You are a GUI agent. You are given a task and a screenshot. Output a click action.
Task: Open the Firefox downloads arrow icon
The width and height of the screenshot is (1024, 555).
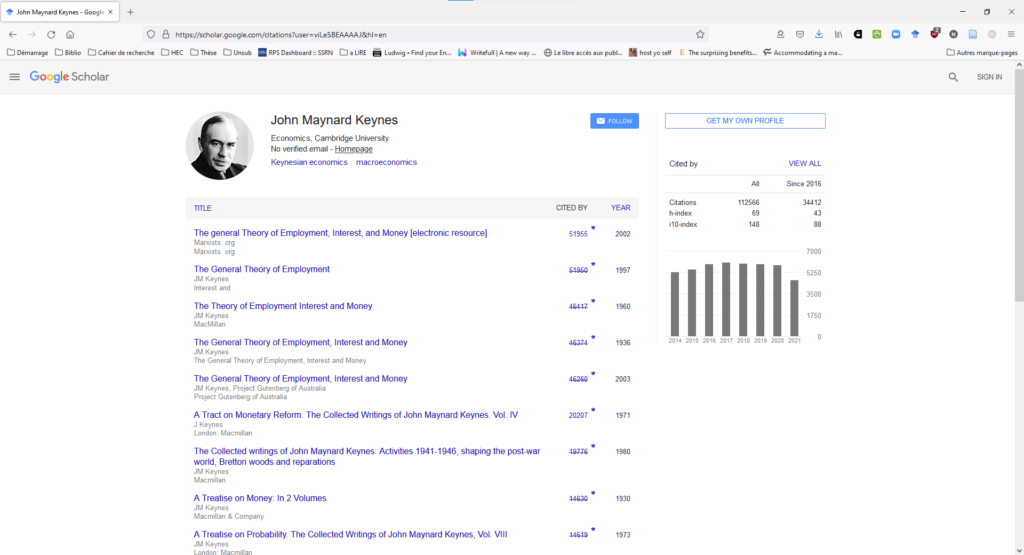click(819, 34)
